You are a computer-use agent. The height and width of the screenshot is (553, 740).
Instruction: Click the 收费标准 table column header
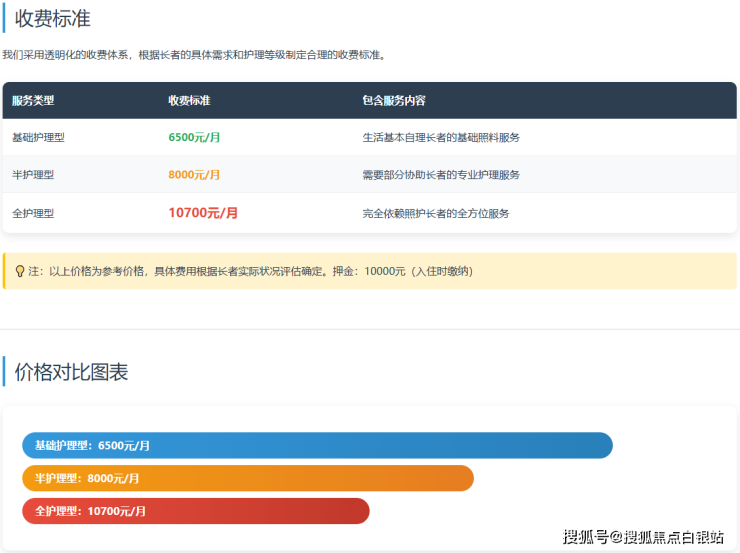tap(189, 101)
